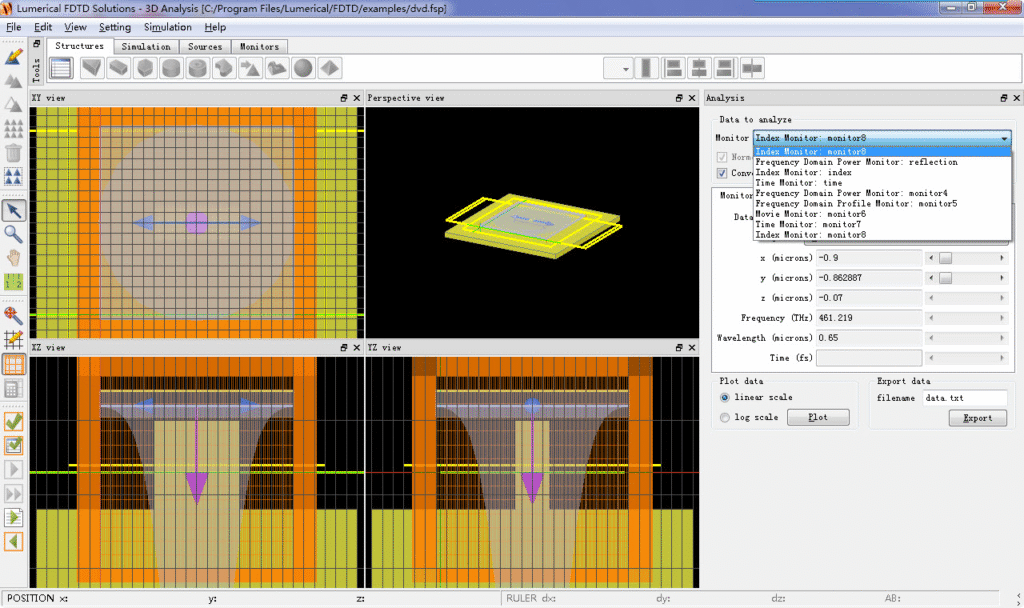Screen dimensions: 1024x608
Task: Open the structures table list icon
Action: (61, 68)
